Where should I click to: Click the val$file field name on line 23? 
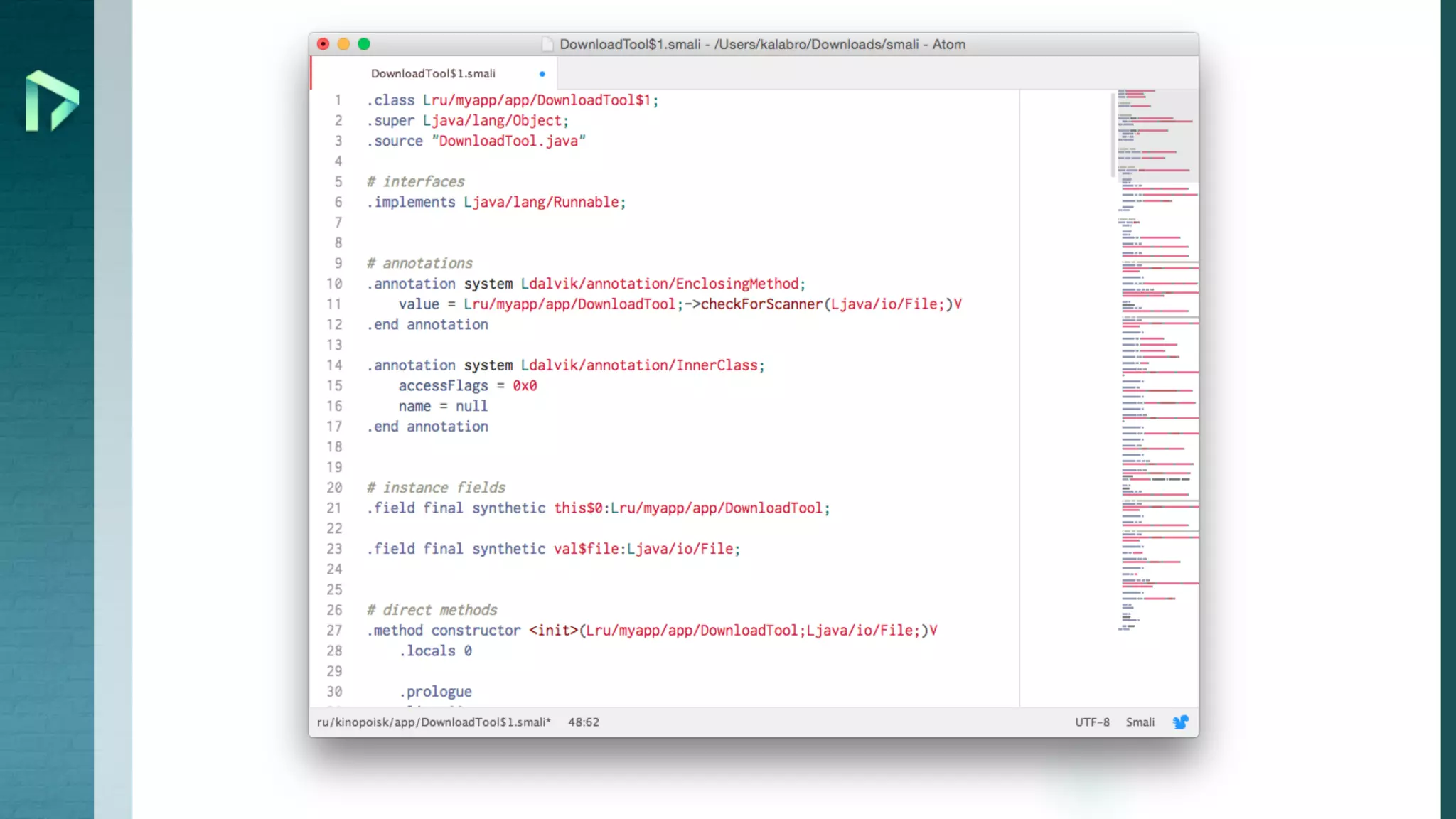(x=587, y=549)
